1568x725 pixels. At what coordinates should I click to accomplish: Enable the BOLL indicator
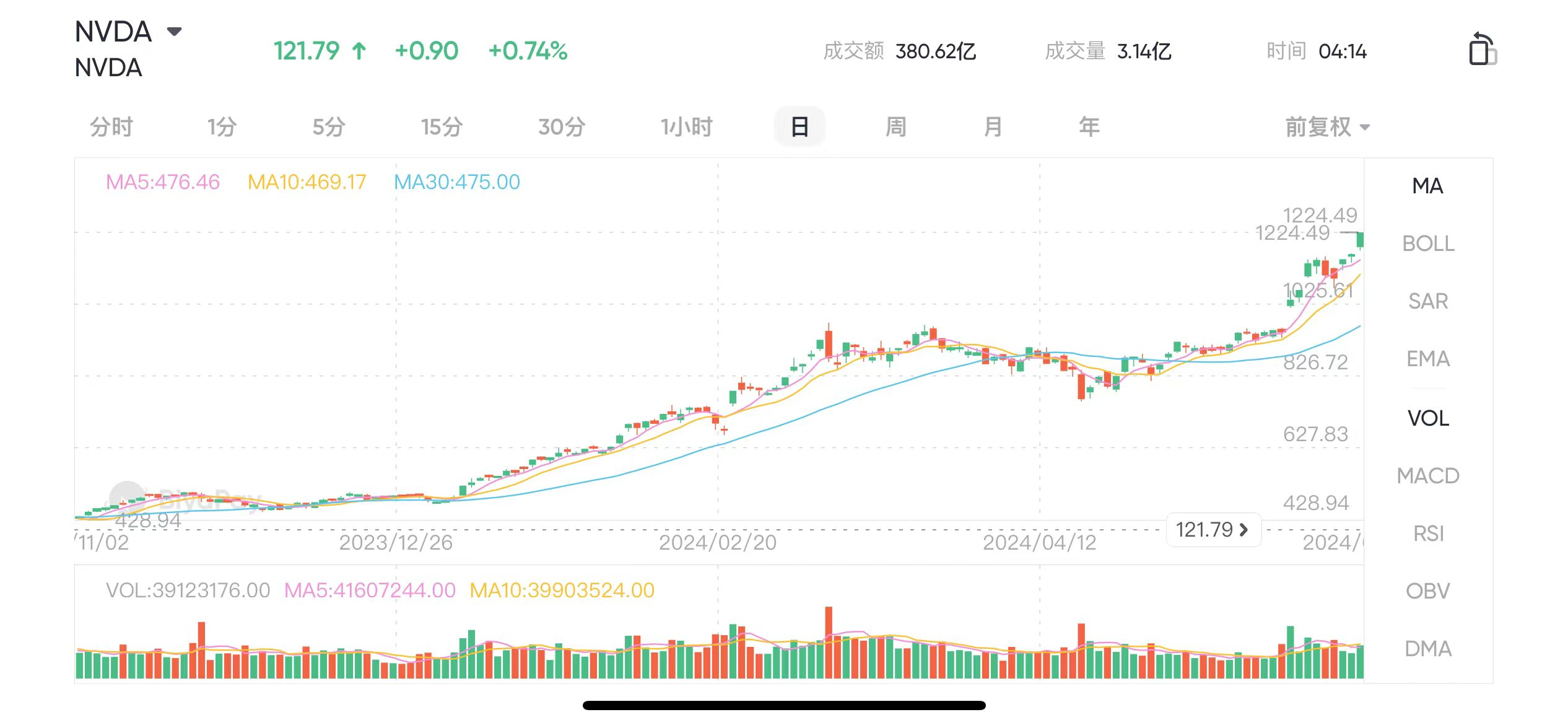point(1428,244)
